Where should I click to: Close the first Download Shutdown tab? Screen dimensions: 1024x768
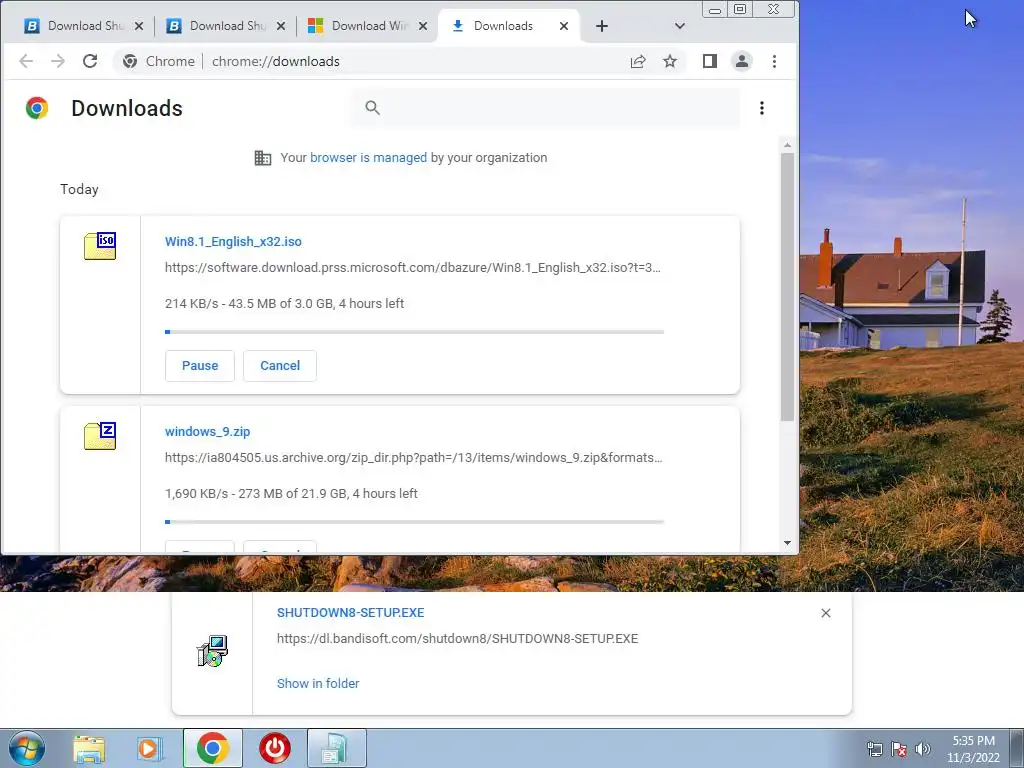click(138, 26)
